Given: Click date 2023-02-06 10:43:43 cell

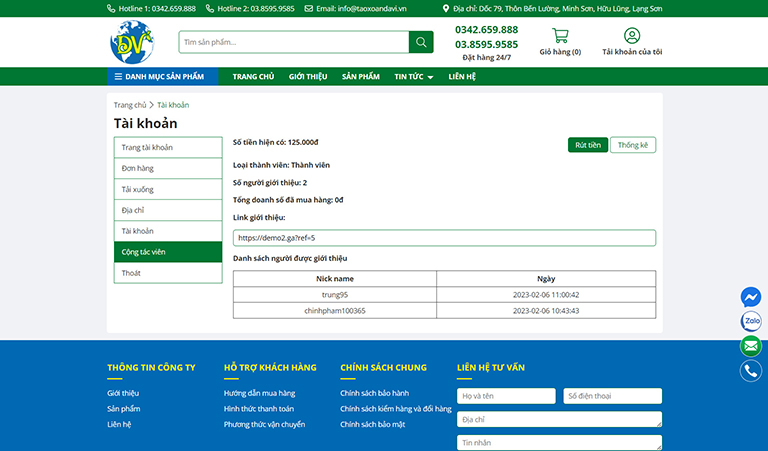Looking at the screenshot, I should 546,311.
